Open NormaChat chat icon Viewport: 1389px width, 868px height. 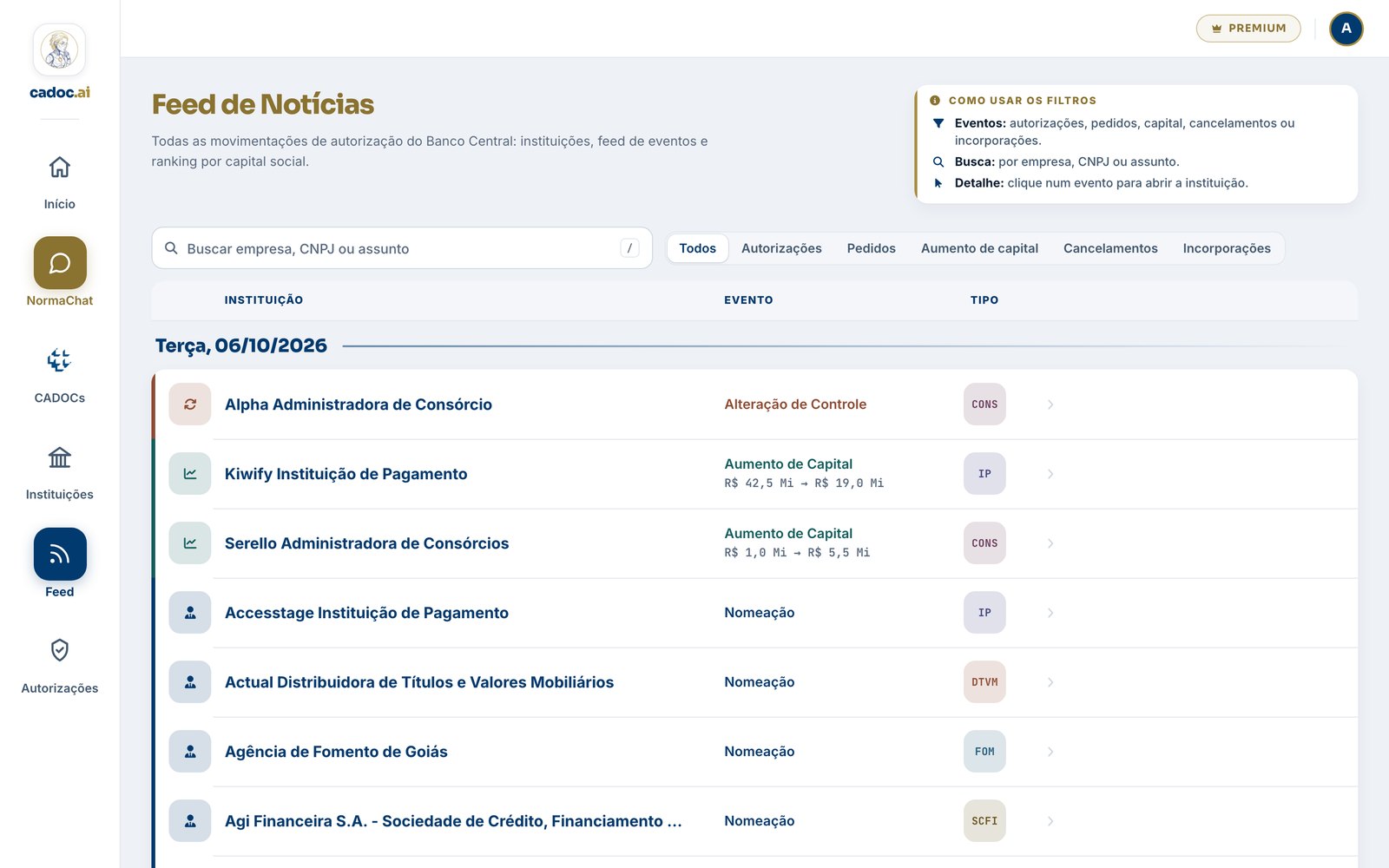60,263
